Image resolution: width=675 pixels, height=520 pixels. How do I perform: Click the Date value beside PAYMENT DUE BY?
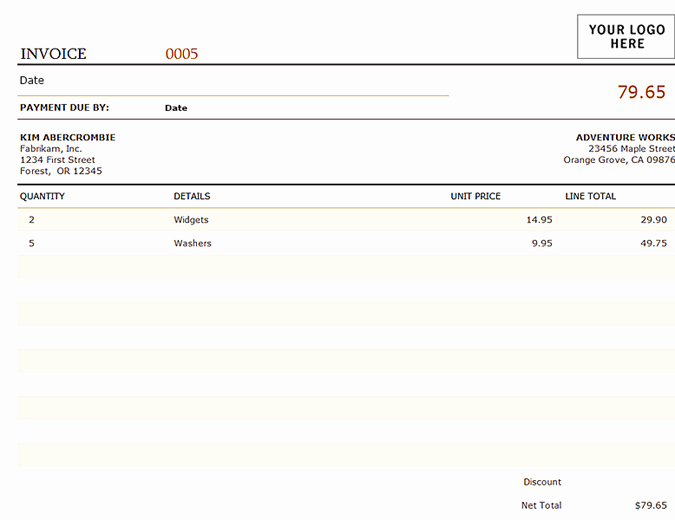pos(176,108)
